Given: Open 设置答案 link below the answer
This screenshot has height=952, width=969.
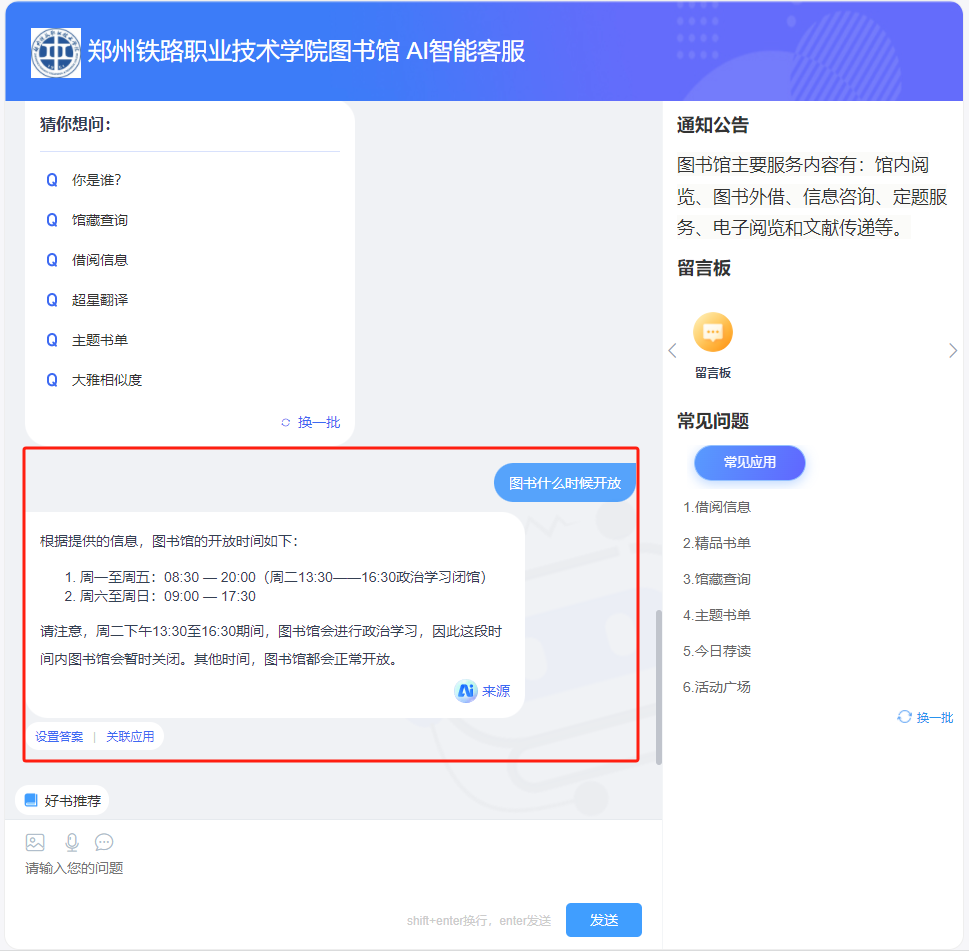Looking at the screenshot, I should coord(60,737).
